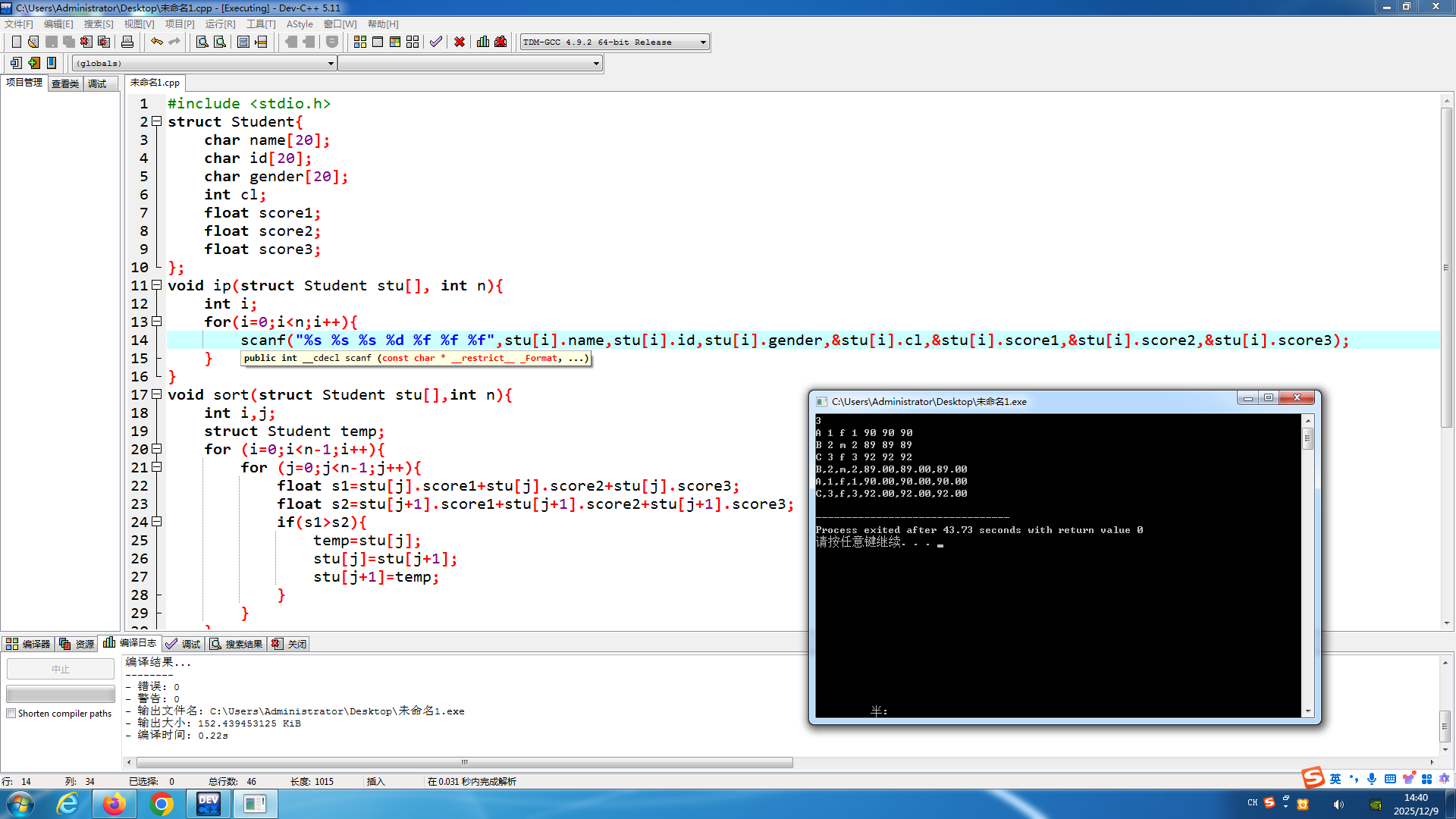This screenshot has width=1456, height=819.
Task: Open Dev-C++ from the Windows taskbar
Action: [x=208, y=804]
